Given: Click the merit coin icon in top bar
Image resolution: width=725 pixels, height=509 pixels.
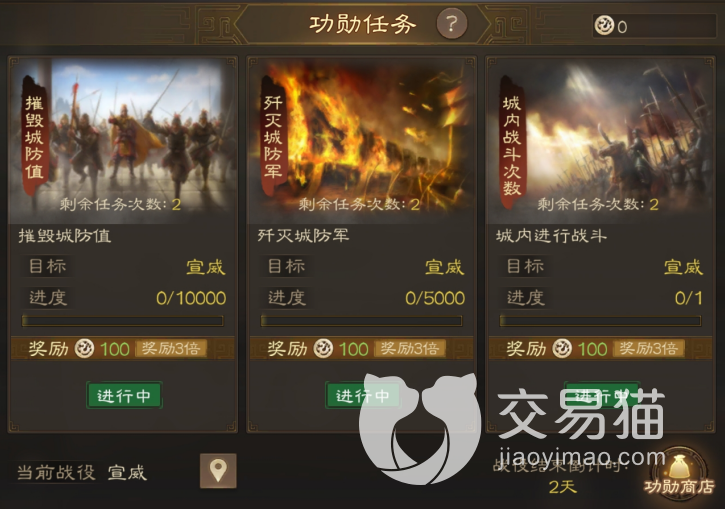Looking at the screenshot, I should point(604,25).
